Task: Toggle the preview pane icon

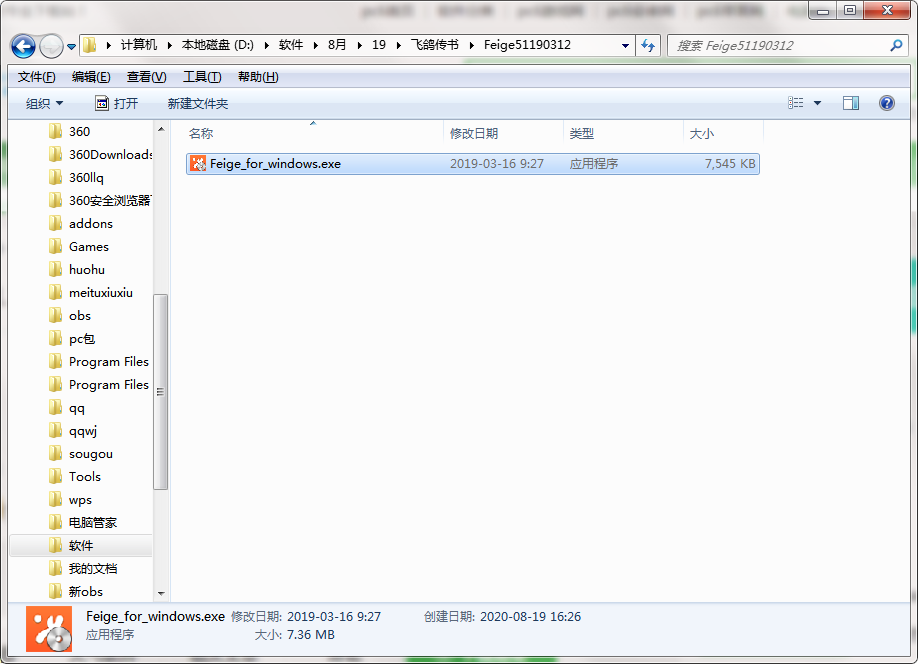Action: click(x=851, y=104)
